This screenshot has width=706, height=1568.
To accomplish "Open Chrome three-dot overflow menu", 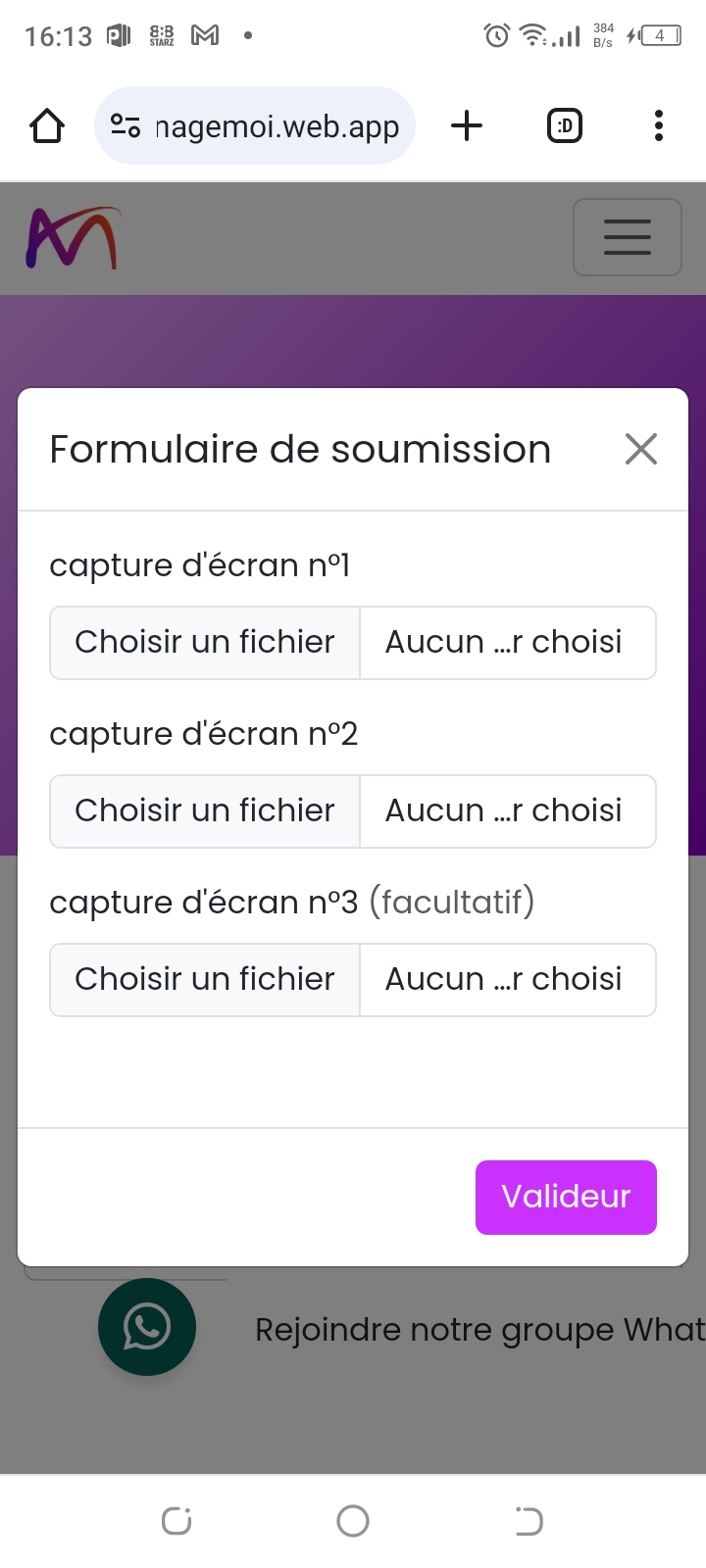I will [x=659, y=125].
